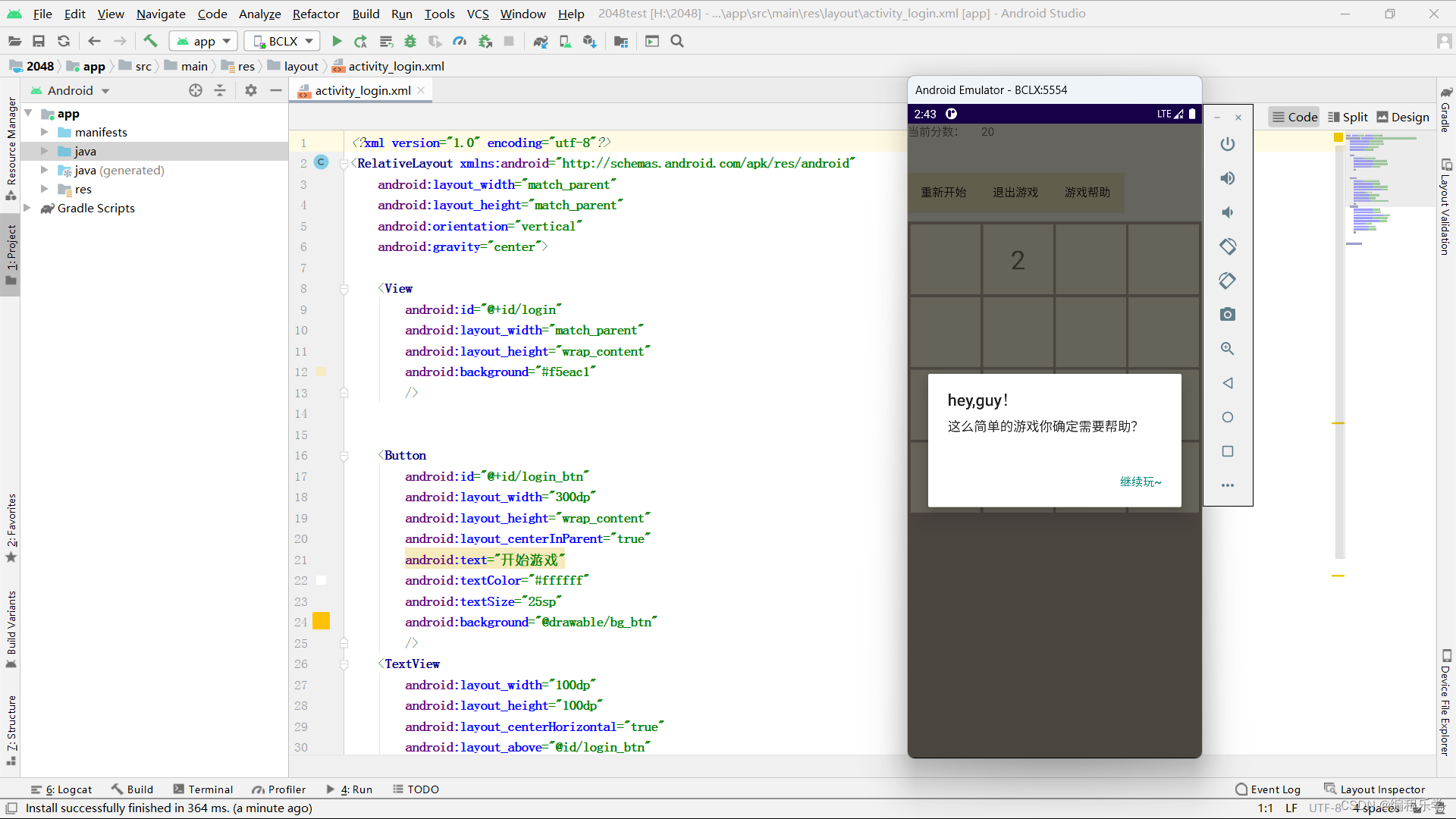Open Search Everywhere magnifier

677,41
